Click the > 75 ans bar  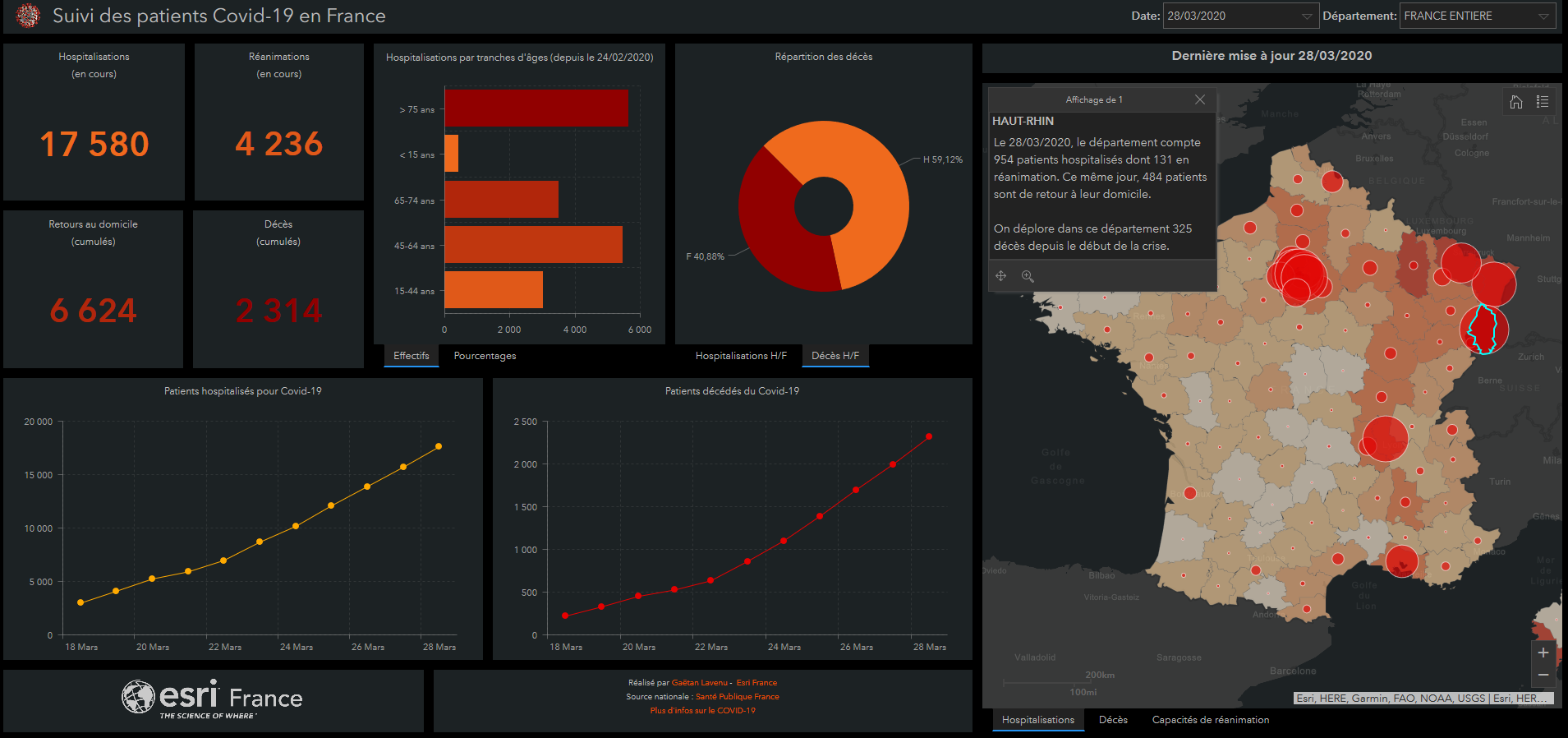click(x=536, y=108)
